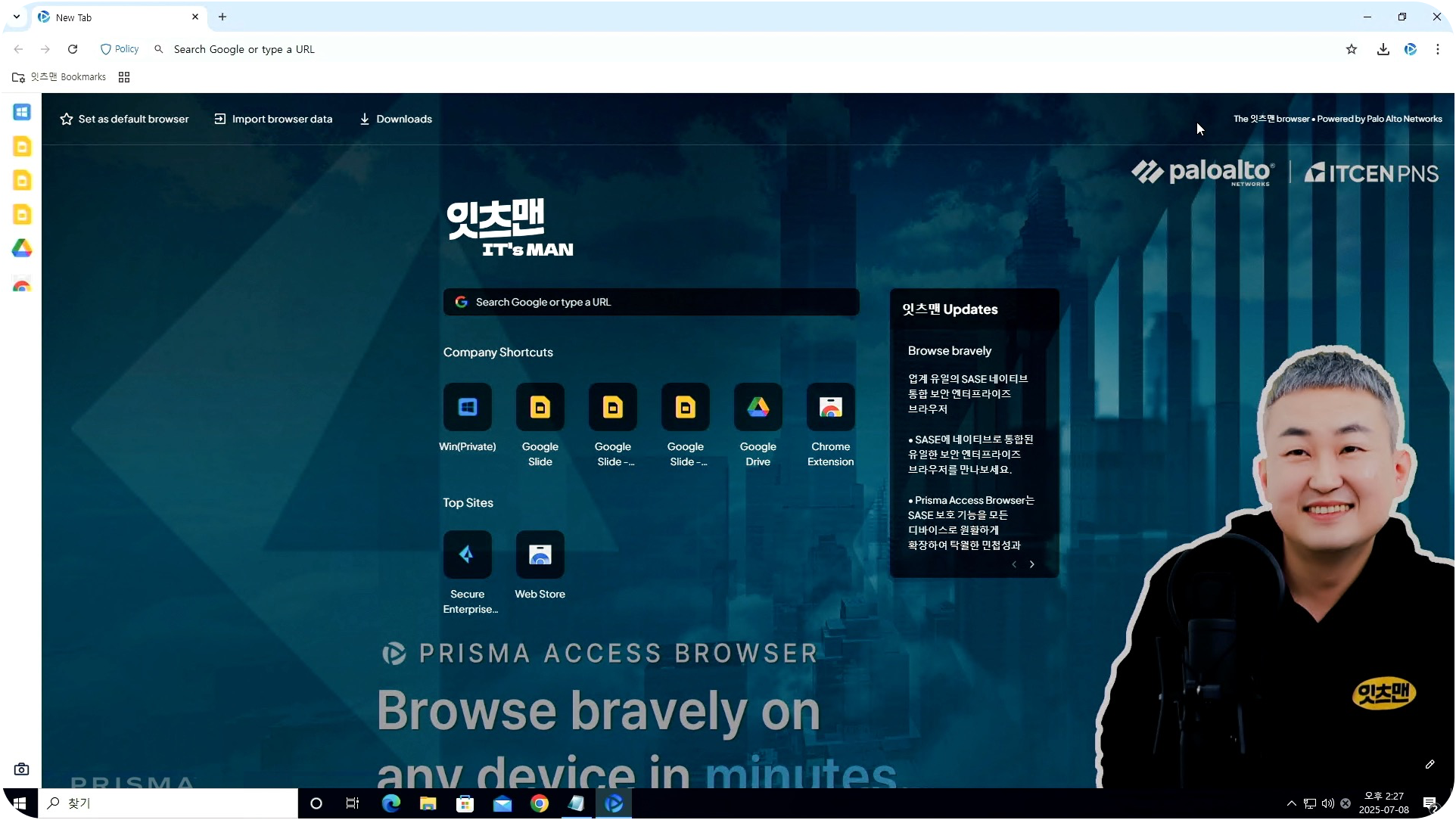
Task: Click Set as default browser
Action: tap(125, 120)
